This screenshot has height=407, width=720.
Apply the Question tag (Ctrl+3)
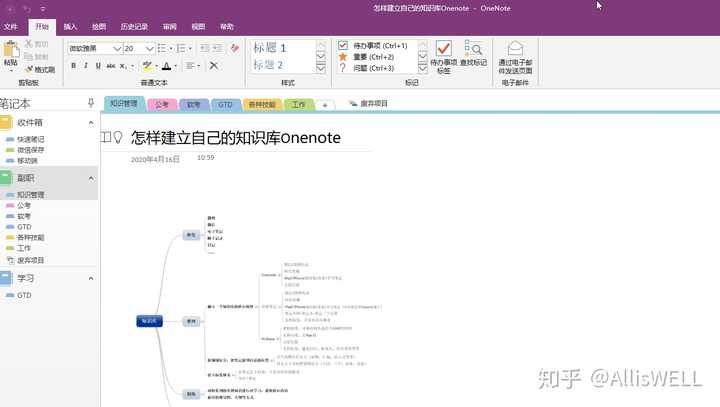tap(373, 68)
